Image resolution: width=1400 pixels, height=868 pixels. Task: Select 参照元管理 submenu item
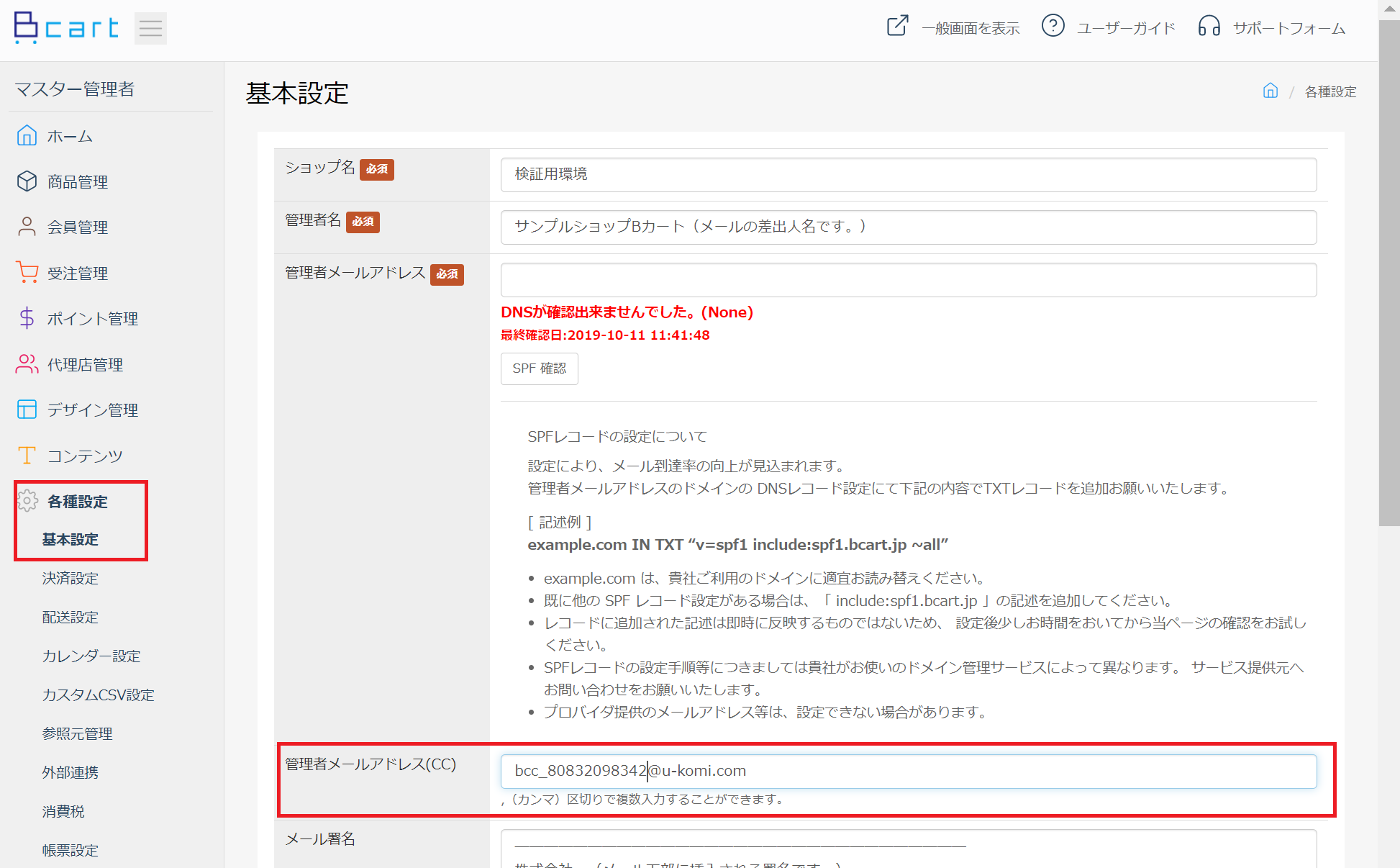point(78,734)
